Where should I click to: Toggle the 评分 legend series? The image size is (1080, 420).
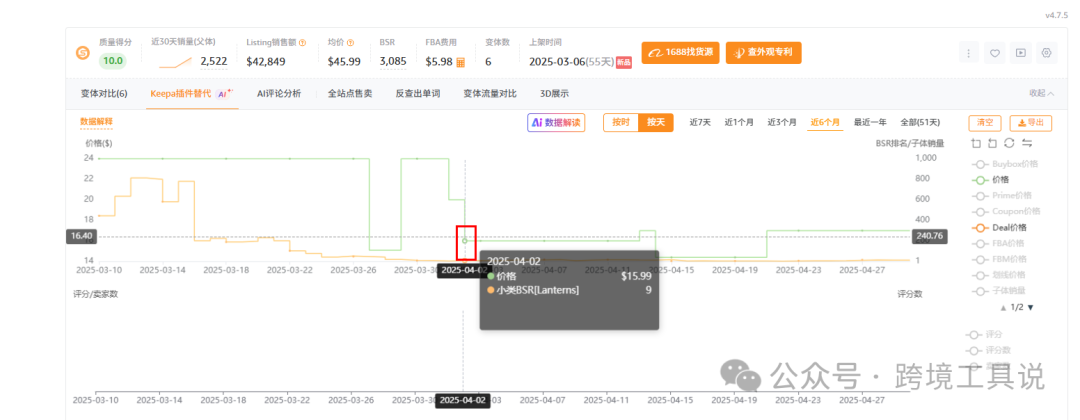pos(985,334)
